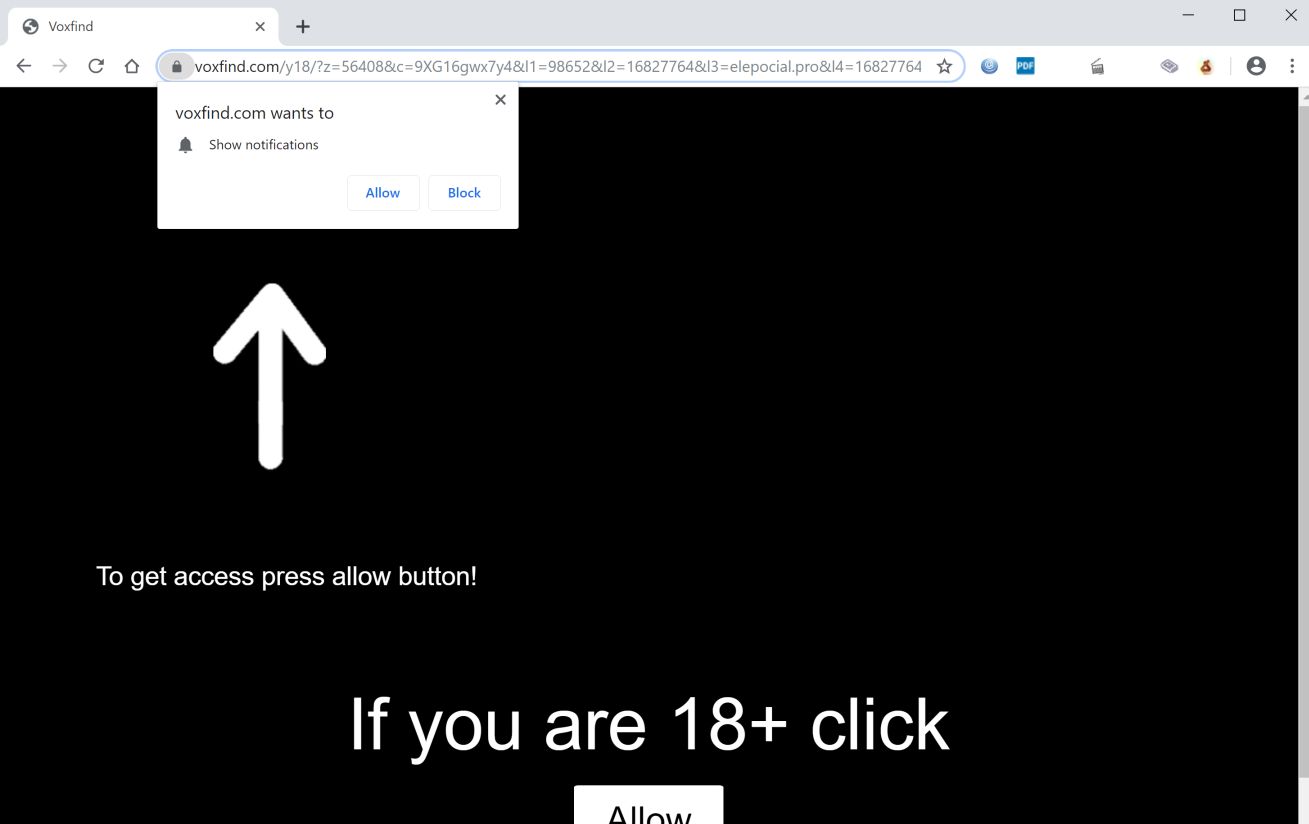This screenshot has height=824, width=1309.
Task: Open the radio extension icon
Action: click(x=1097, y=66)
